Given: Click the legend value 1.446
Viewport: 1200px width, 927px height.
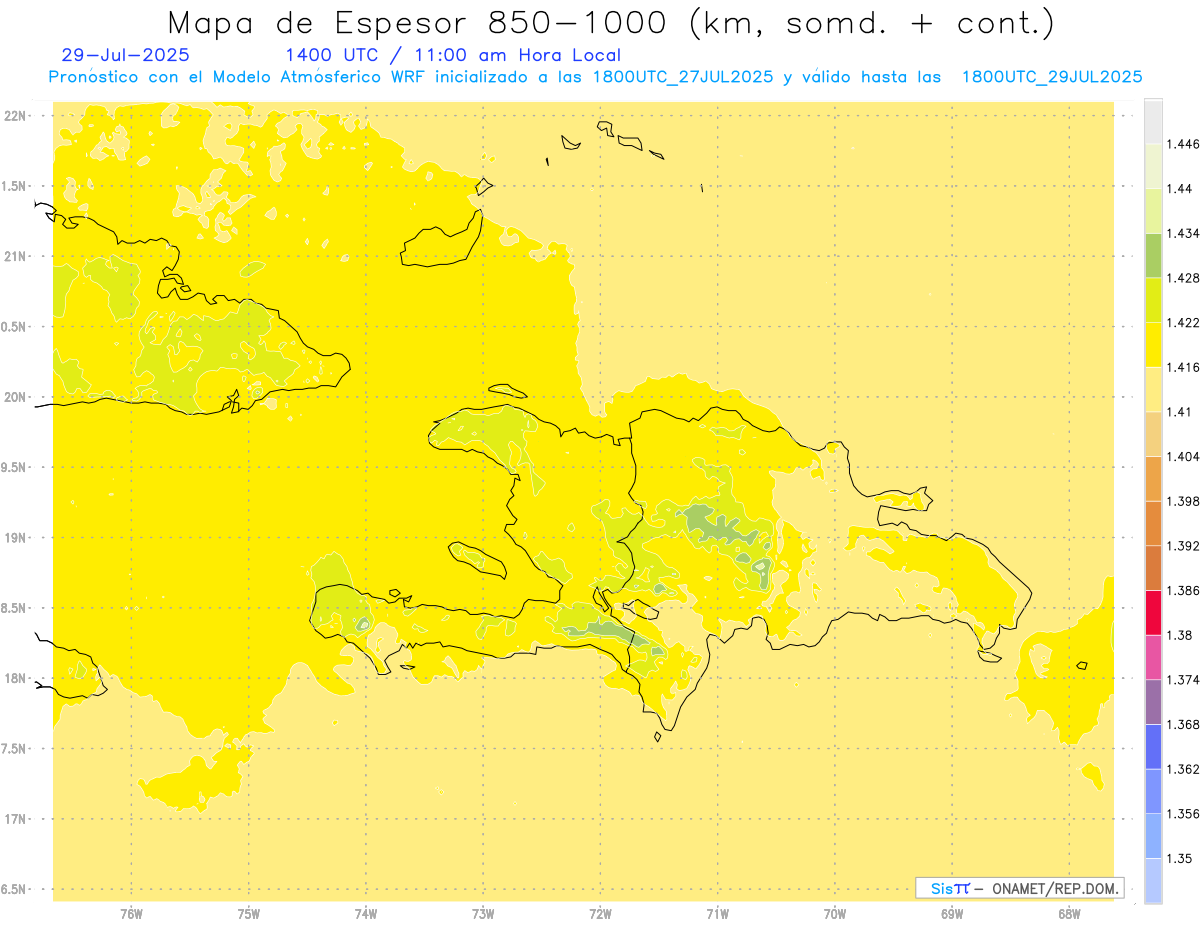Looking at the screenshot, I should pos(1185,144).
